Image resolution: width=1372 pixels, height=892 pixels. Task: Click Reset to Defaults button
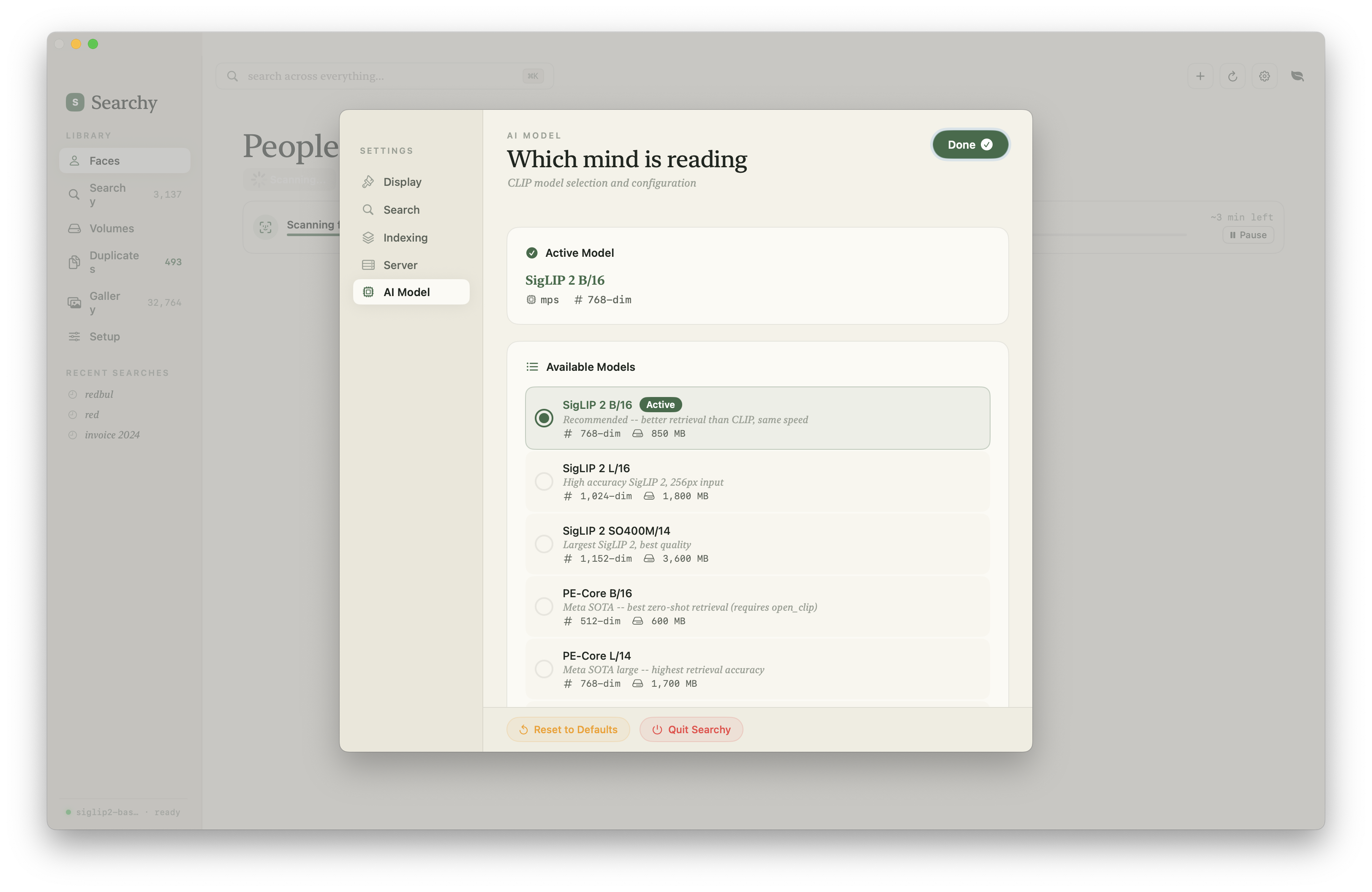point(568,729)
